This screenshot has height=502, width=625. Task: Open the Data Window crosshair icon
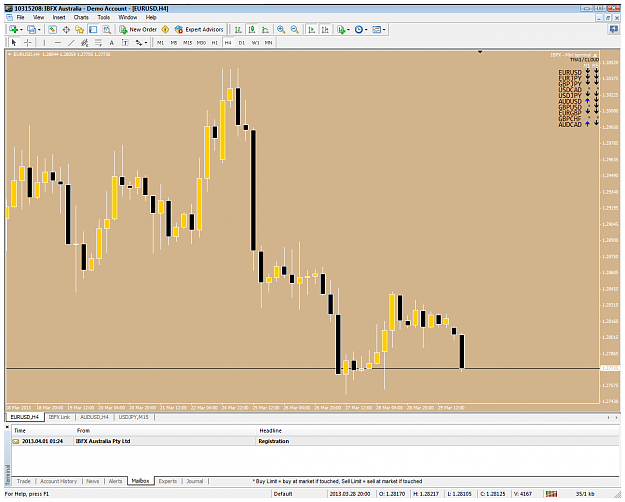[66, 29]
